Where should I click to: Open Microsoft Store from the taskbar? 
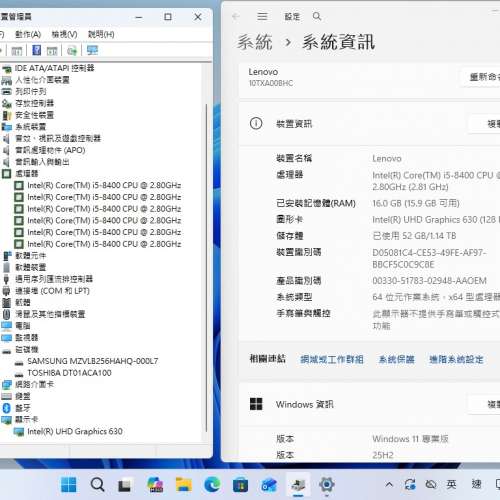click(240, 485)
